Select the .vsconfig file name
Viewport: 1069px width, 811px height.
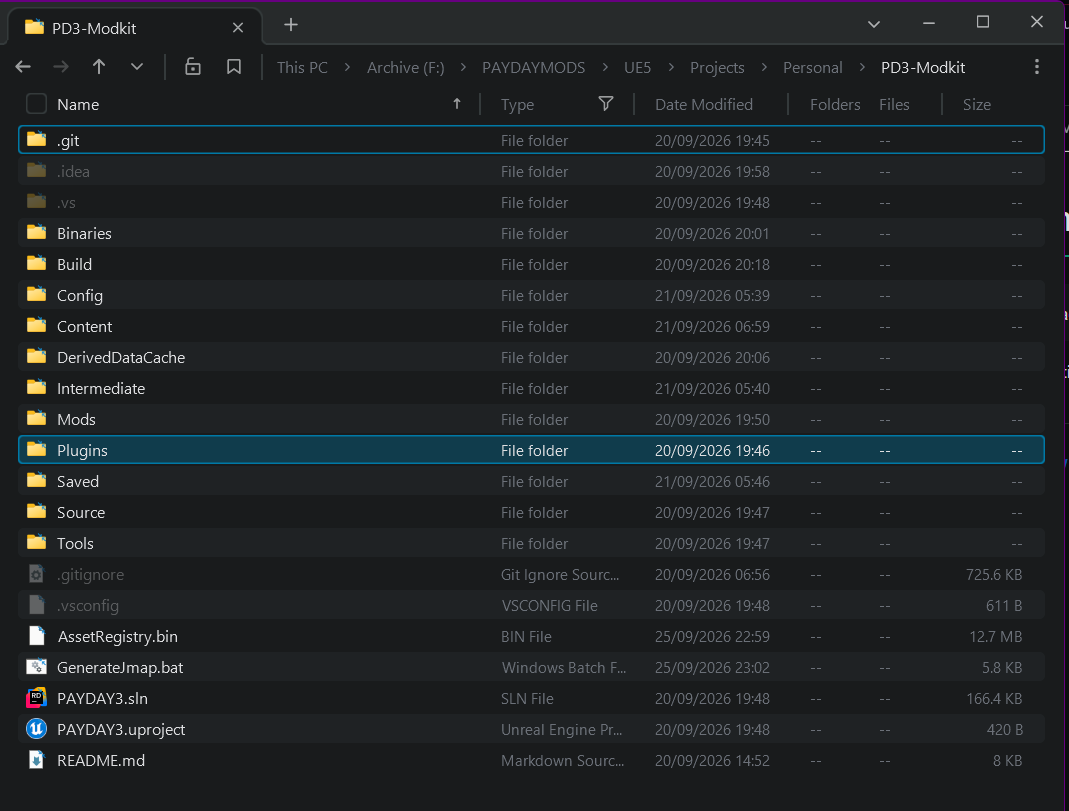click(88, 606)
